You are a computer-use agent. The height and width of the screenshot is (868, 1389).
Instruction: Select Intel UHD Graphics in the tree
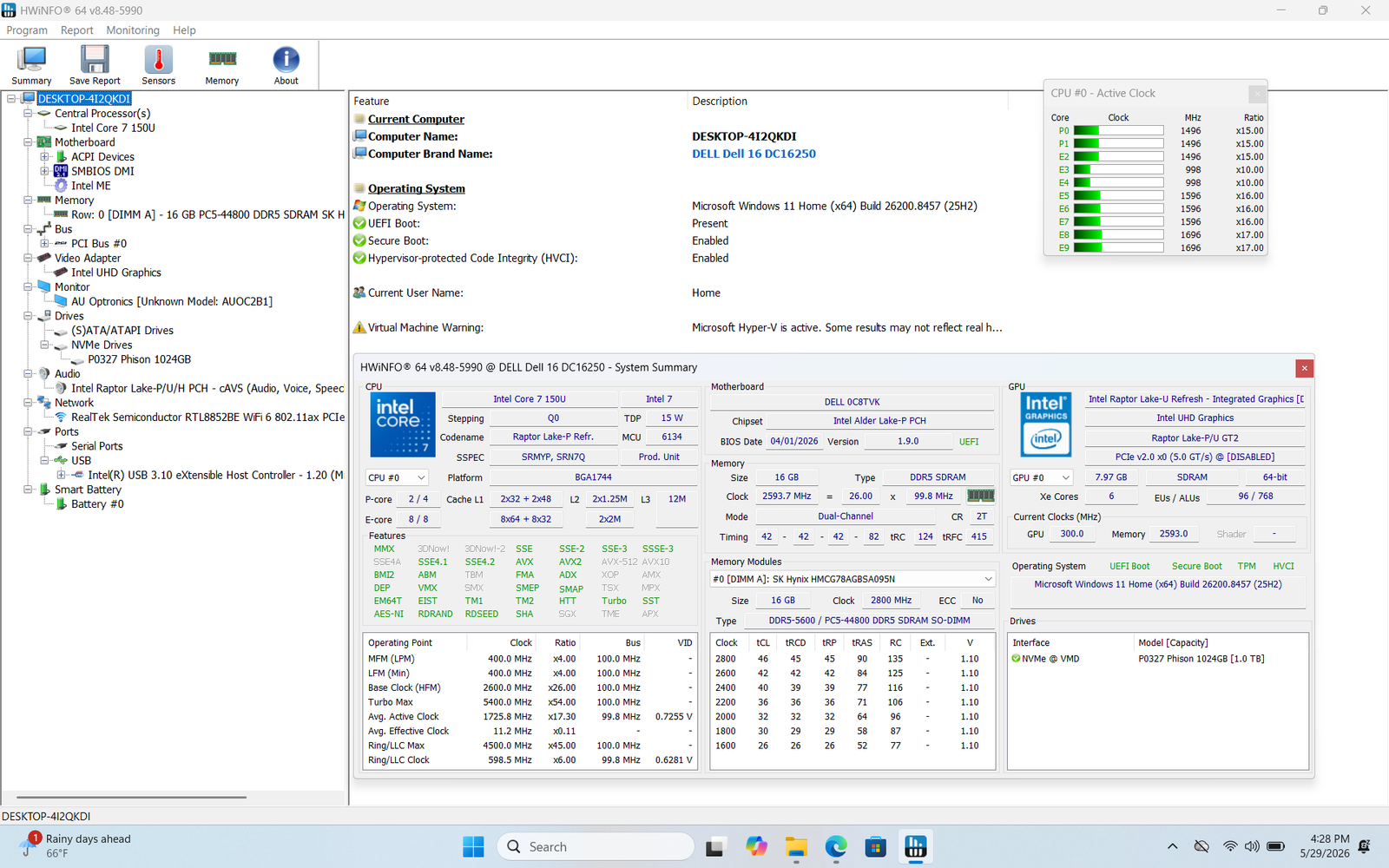coord(116,273)
